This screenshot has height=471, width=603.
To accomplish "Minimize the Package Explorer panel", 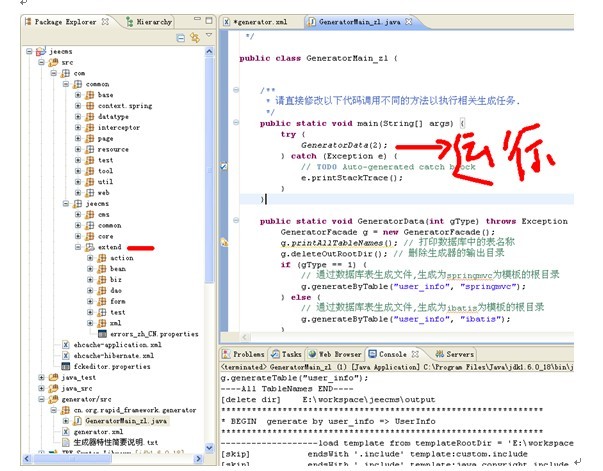I will [197, 19].
